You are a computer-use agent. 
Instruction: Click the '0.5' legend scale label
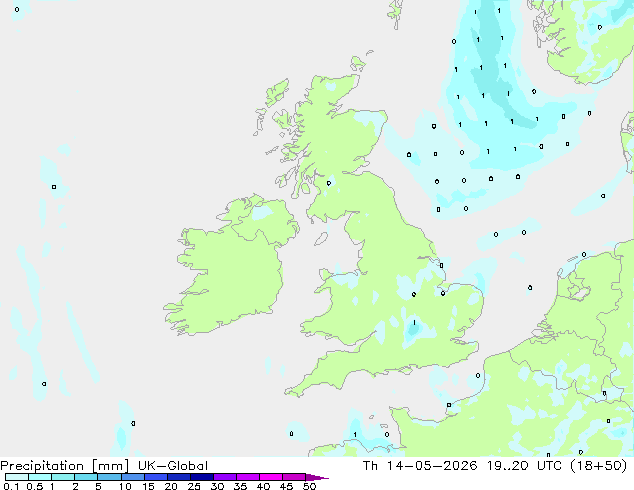34,486
